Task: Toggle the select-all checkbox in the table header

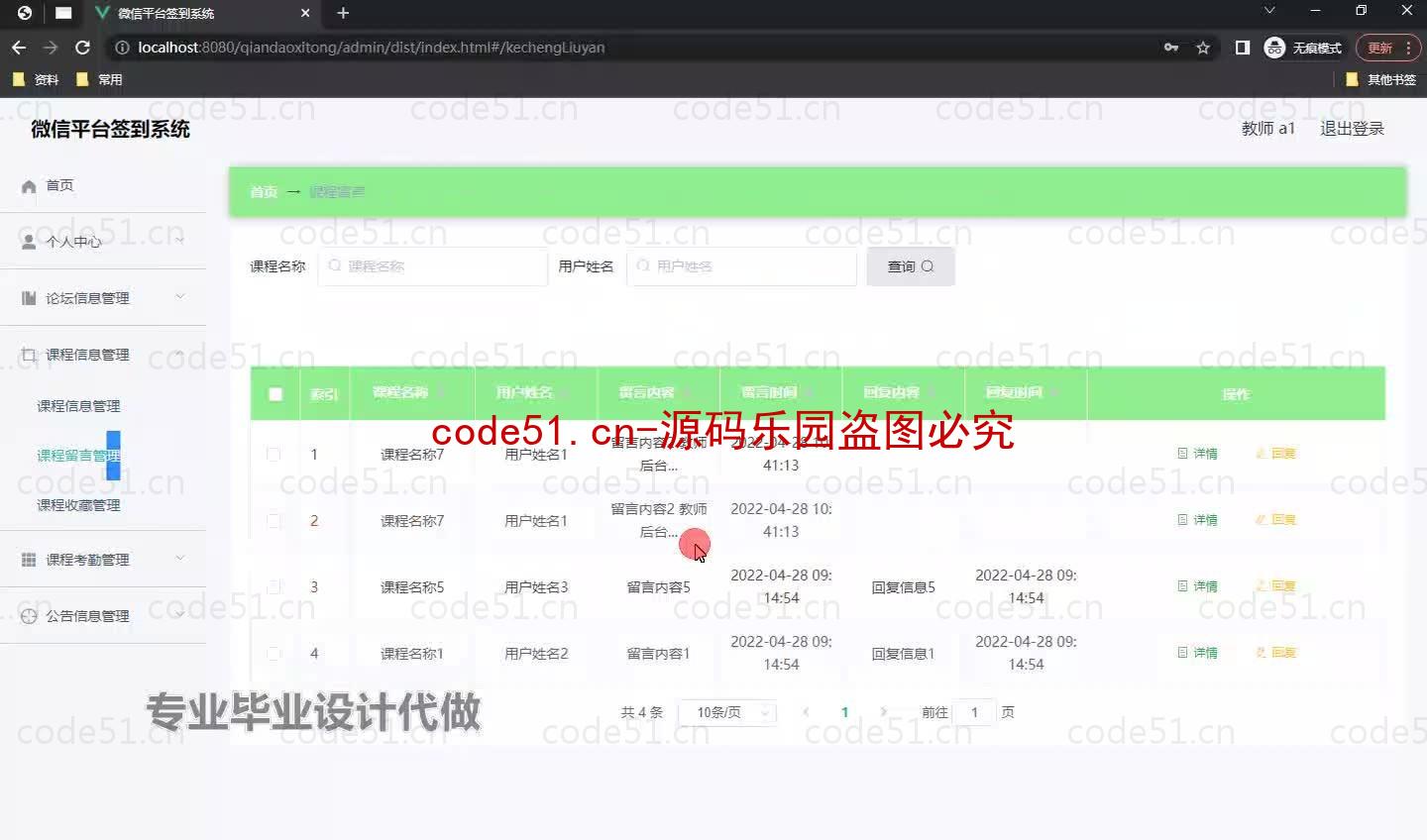Action: coord(275,394)
